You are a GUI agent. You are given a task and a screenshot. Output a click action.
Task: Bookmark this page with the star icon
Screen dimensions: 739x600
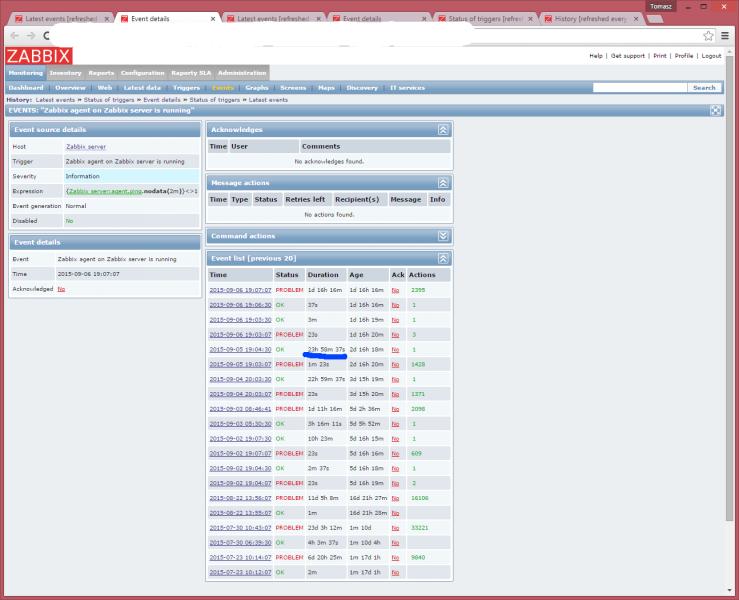(x=708, y=36)
